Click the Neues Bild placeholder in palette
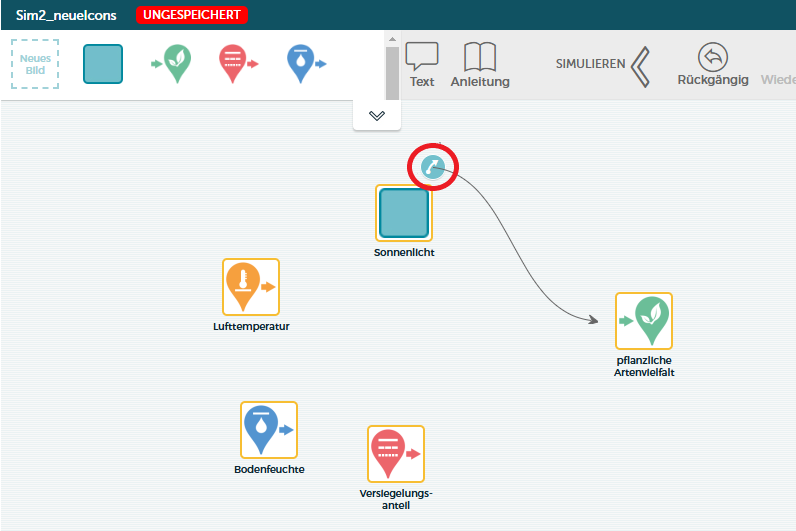This screenshot has height=531, width=796. tap(35, 64)
